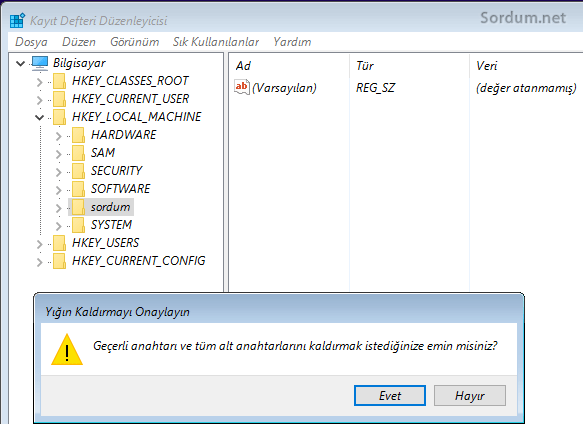Screen dimensions: 583x424
Task: Click the SECURITY folder icon
Action: tap(78, 171)
